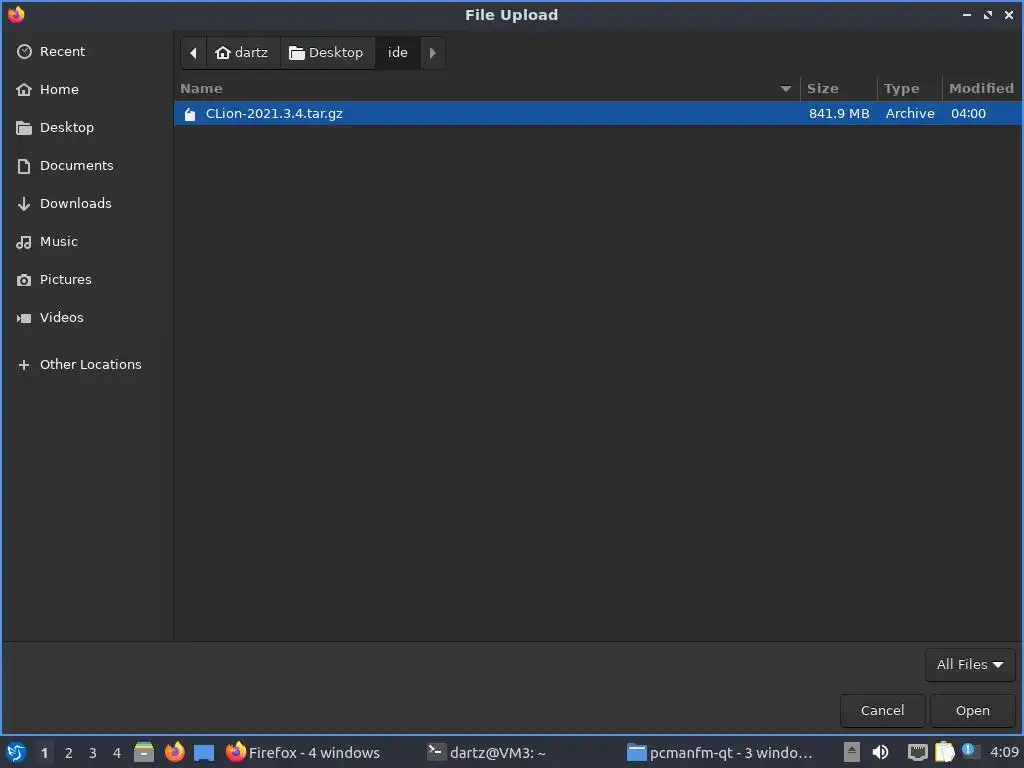Navigate to Desktop in path bar
The image size is (1024, 768).
coord(327,53)
